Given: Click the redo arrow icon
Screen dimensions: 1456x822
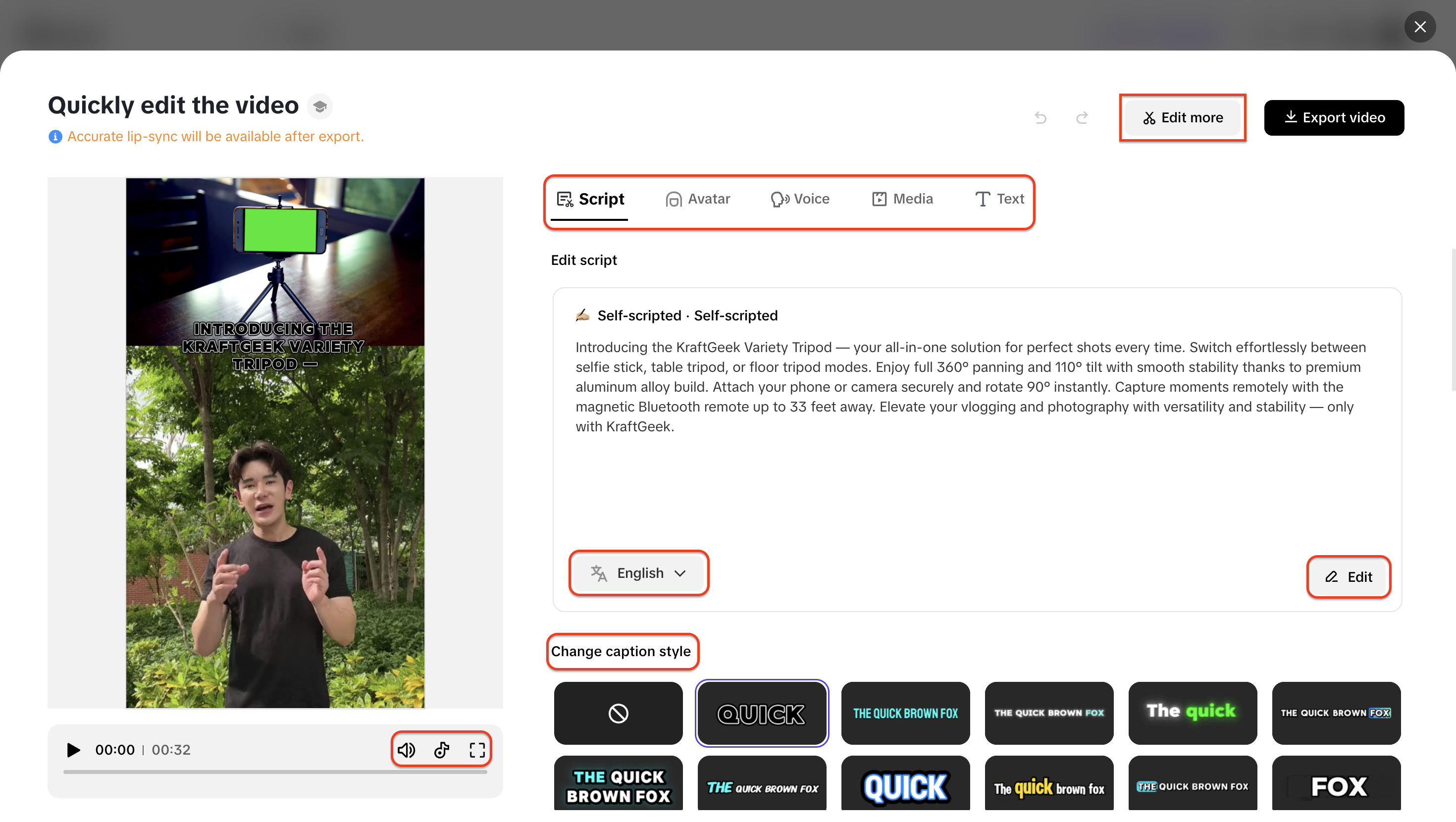Looking at the screenshot, I should pyautogui.click(x=1082, y=117).
